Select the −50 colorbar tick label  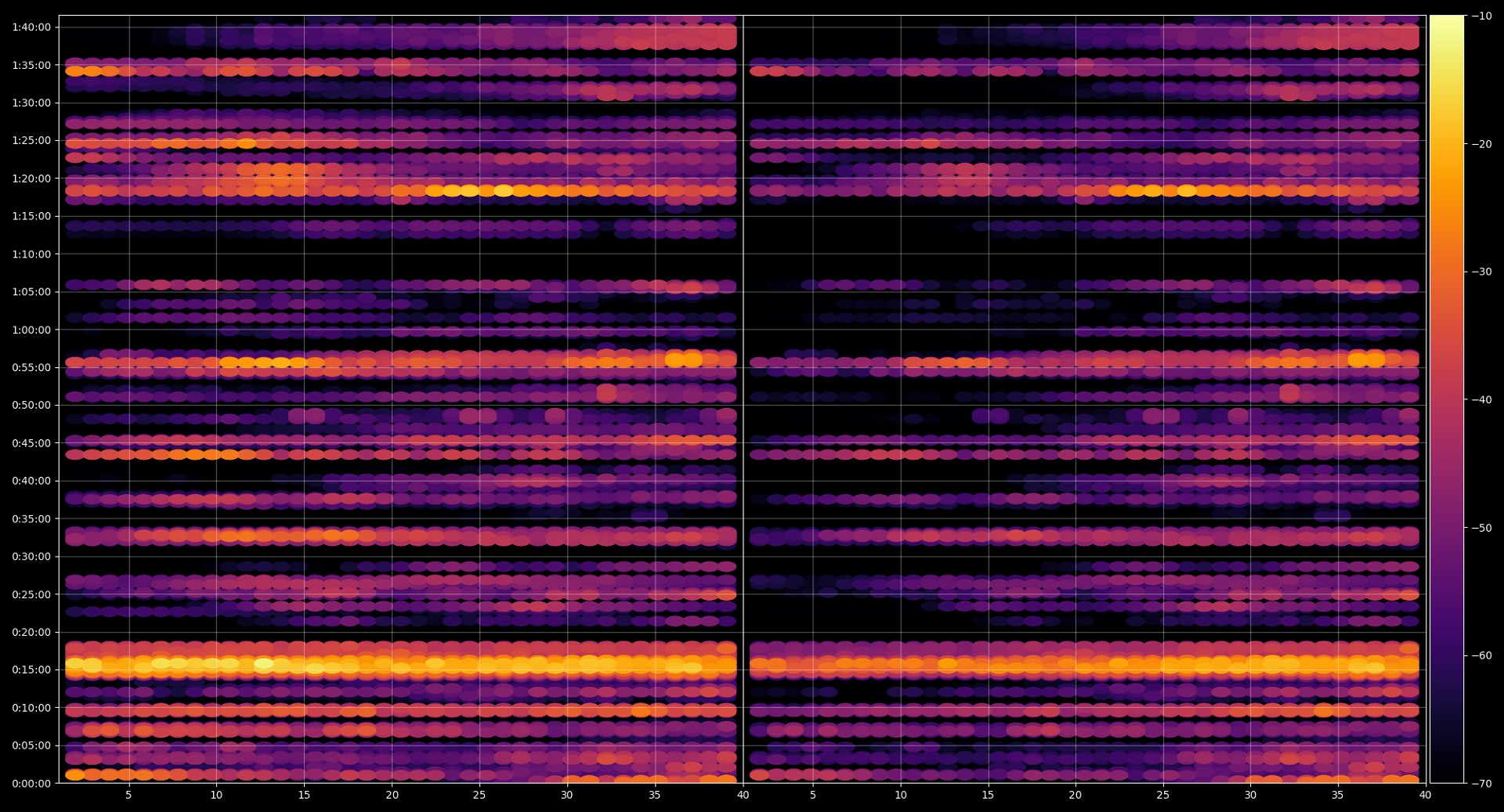[1481, 528]
